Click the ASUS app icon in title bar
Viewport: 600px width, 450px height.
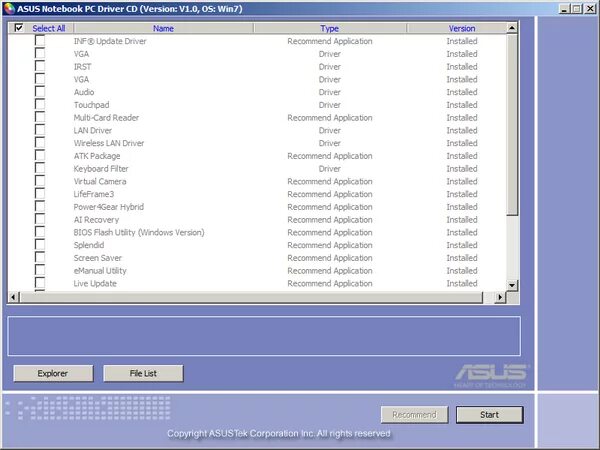coord(9,8)
